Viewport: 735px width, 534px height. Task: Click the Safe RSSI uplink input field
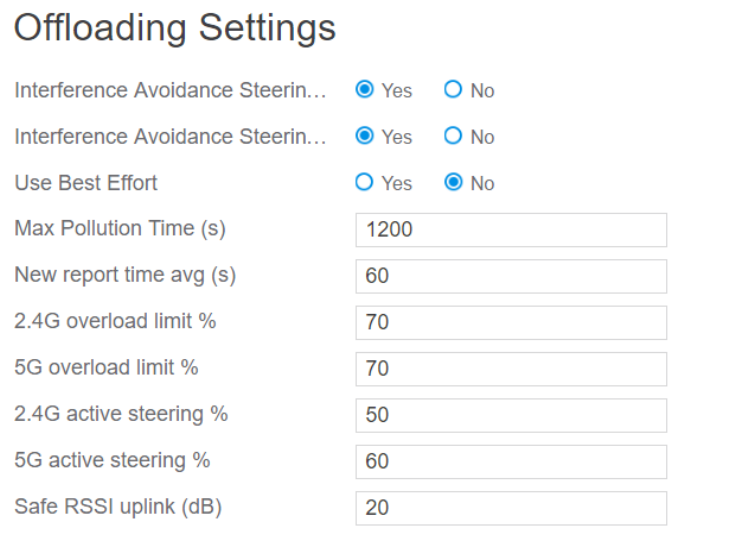510,508
